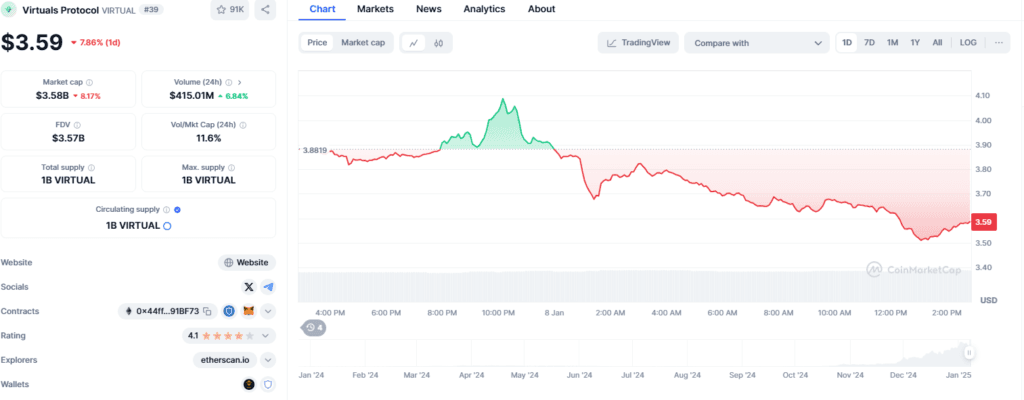Screen dimensions: 1024x400
Task: Open the chart more options ellipsis
Action: coord(999,42)
